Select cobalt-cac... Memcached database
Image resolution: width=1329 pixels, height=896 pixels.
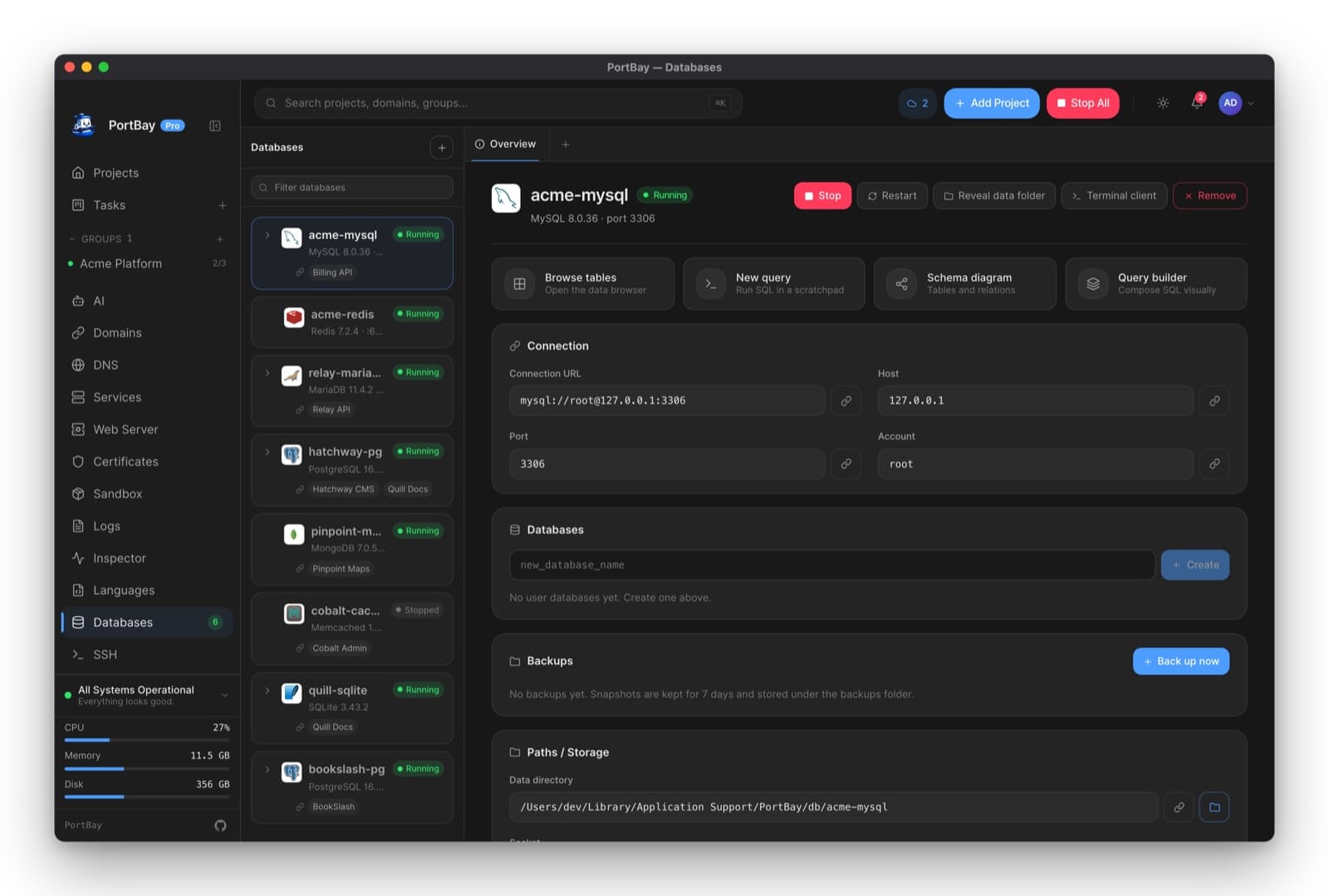click(352, 629)
